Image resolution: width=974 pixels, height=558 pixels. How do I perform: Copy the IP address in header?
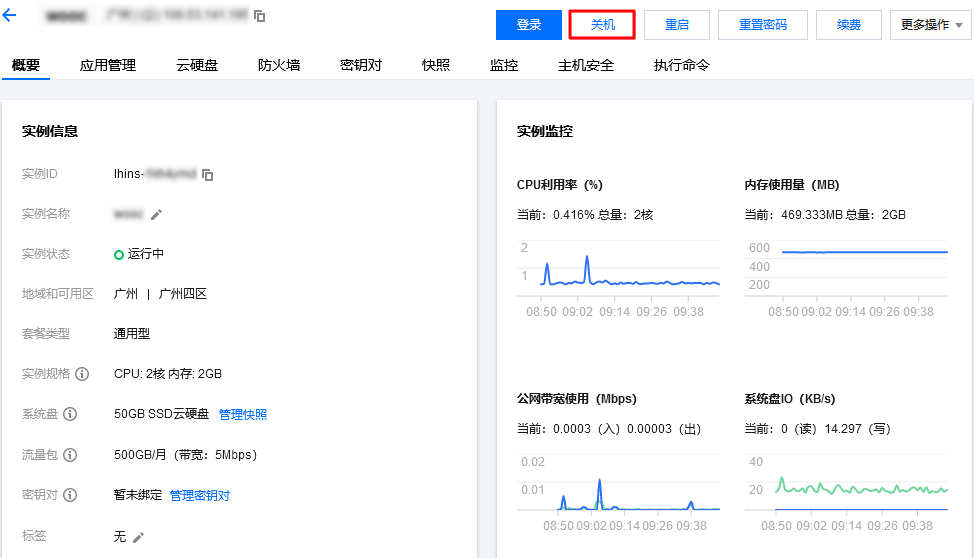[x=260, y=17]
